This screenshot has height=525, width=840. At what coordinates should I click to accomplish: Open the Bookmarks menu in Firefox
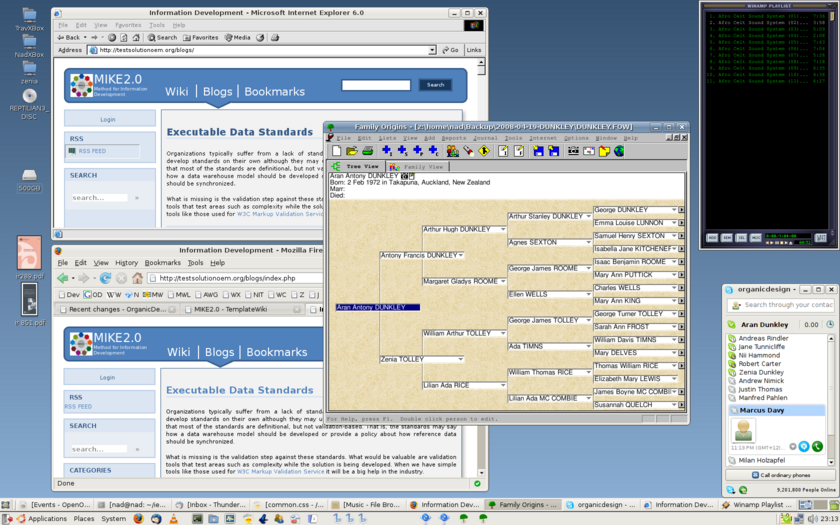[x=163, y=263]
